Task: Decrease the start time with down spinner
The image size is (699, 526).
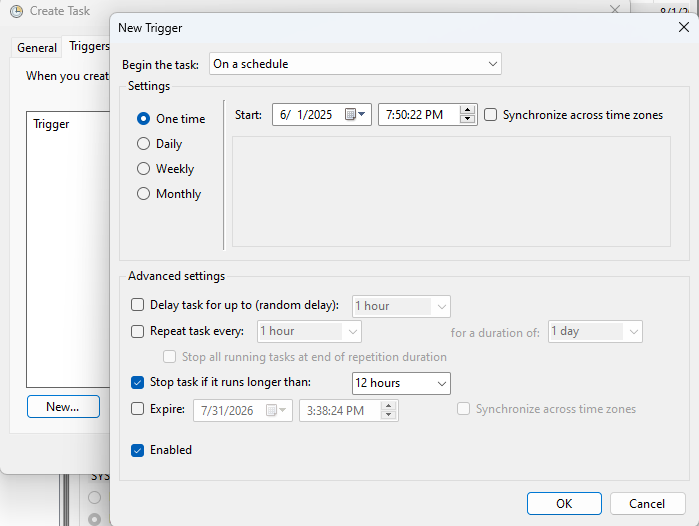Action: pyautogui.click(x=467, y=119)
